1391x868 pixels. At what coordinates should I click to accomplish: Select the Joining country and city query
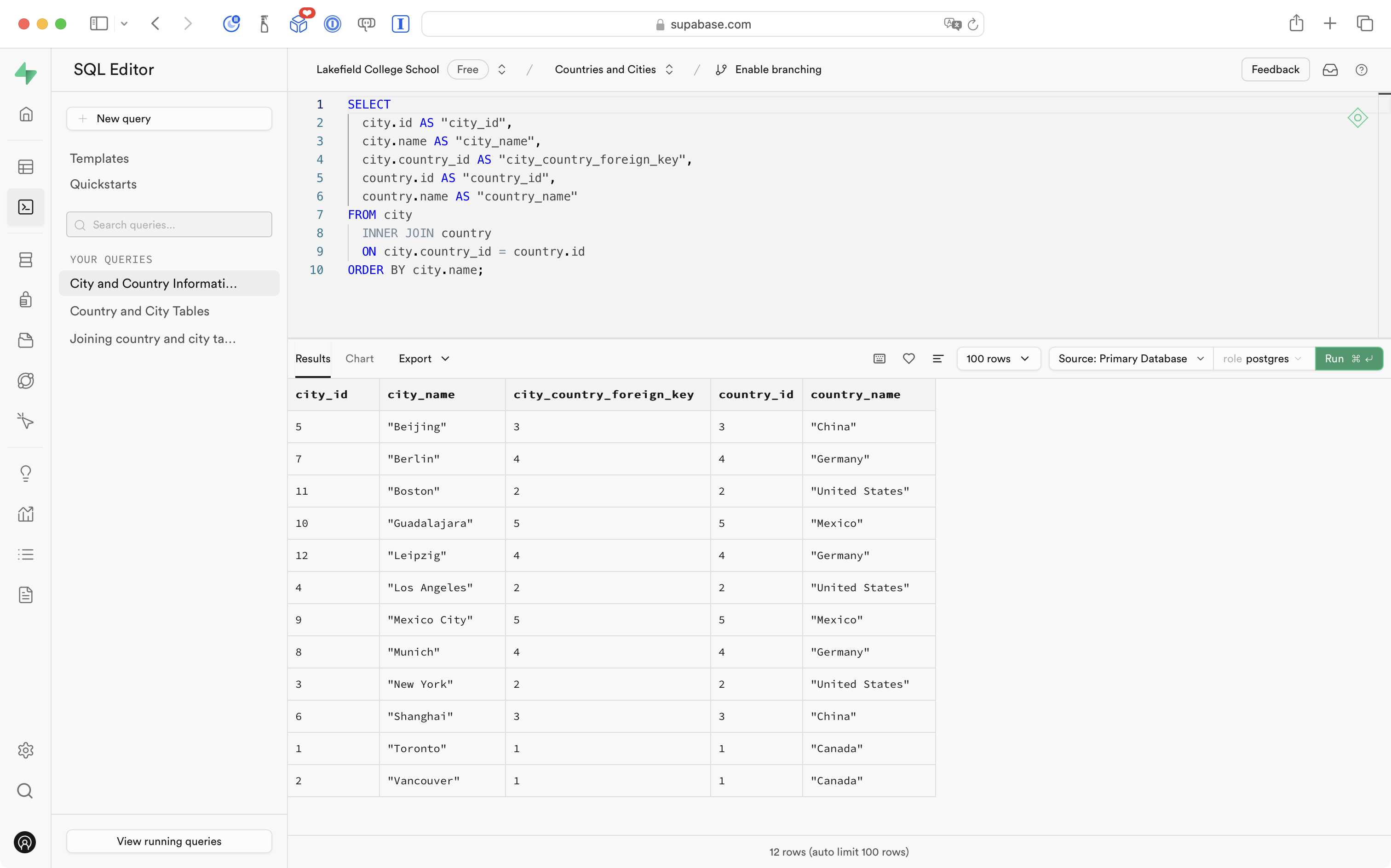pos(169,339)
